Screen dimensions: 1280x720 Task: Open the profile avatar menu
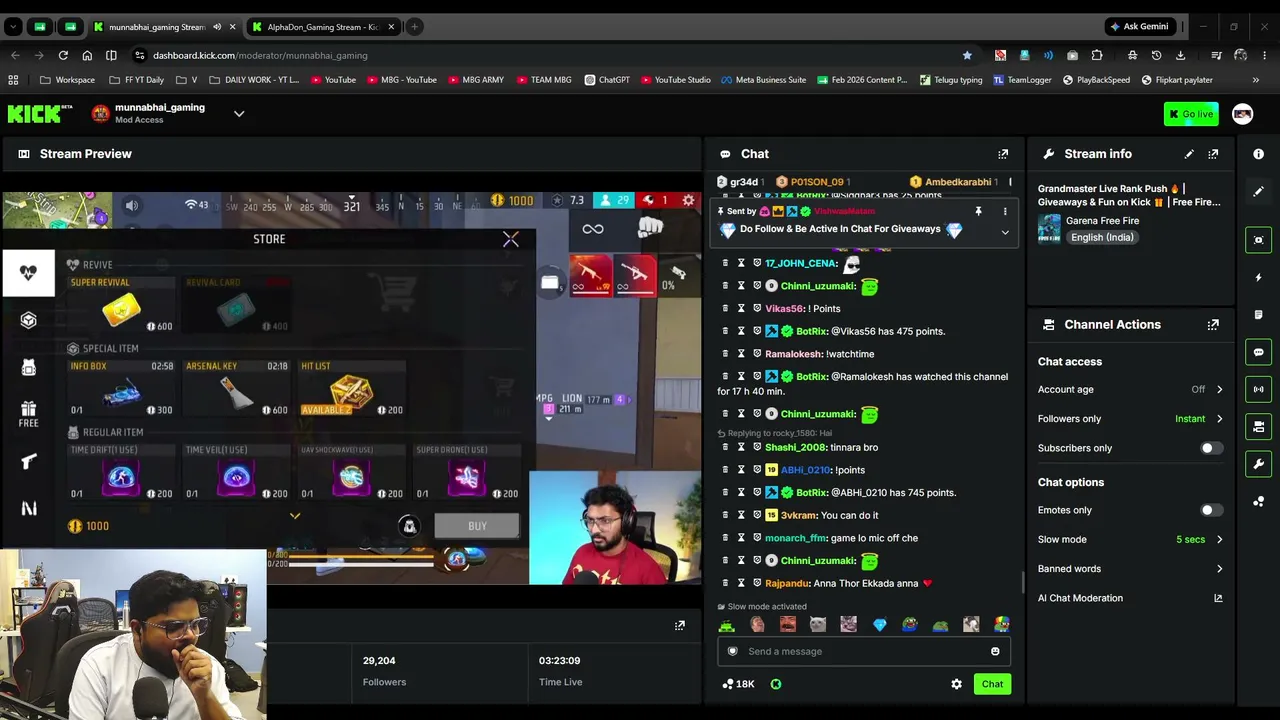click(x=1242, y=114)
